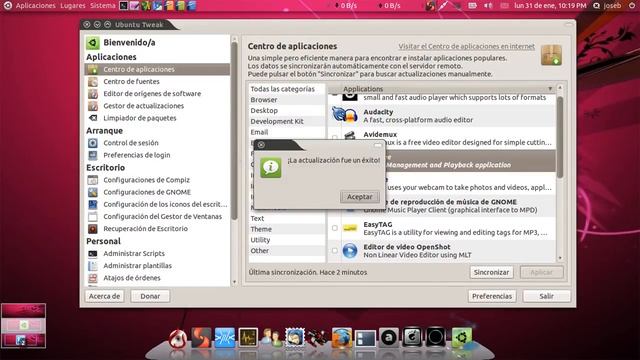Open Thunderbird mail icon in dock

pos(295,338)
